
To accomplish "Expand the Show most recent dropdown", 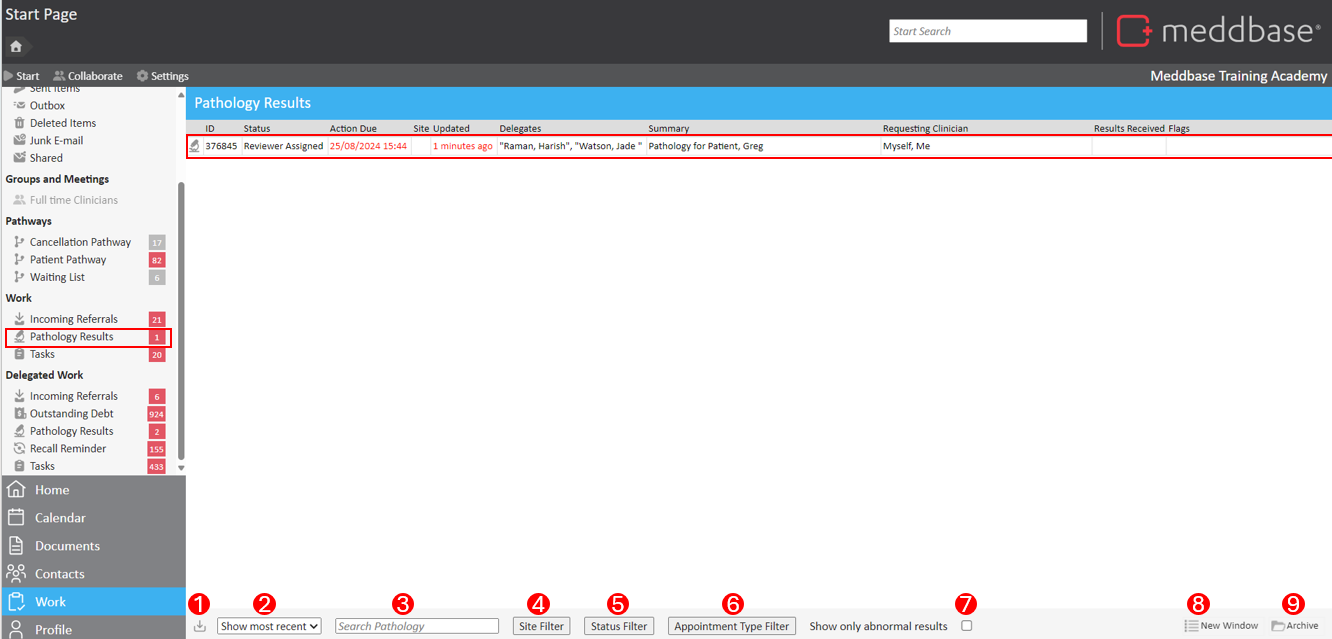I will click(x=269, y=626).
